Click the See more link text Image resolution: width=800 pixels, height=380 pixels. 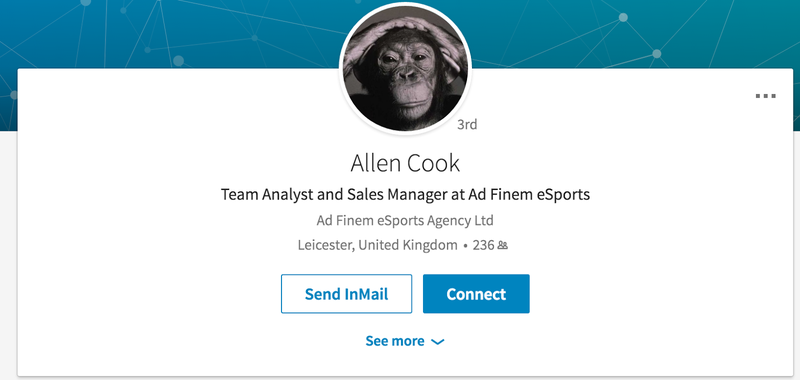pyautogui.click(x=395, y=341)
